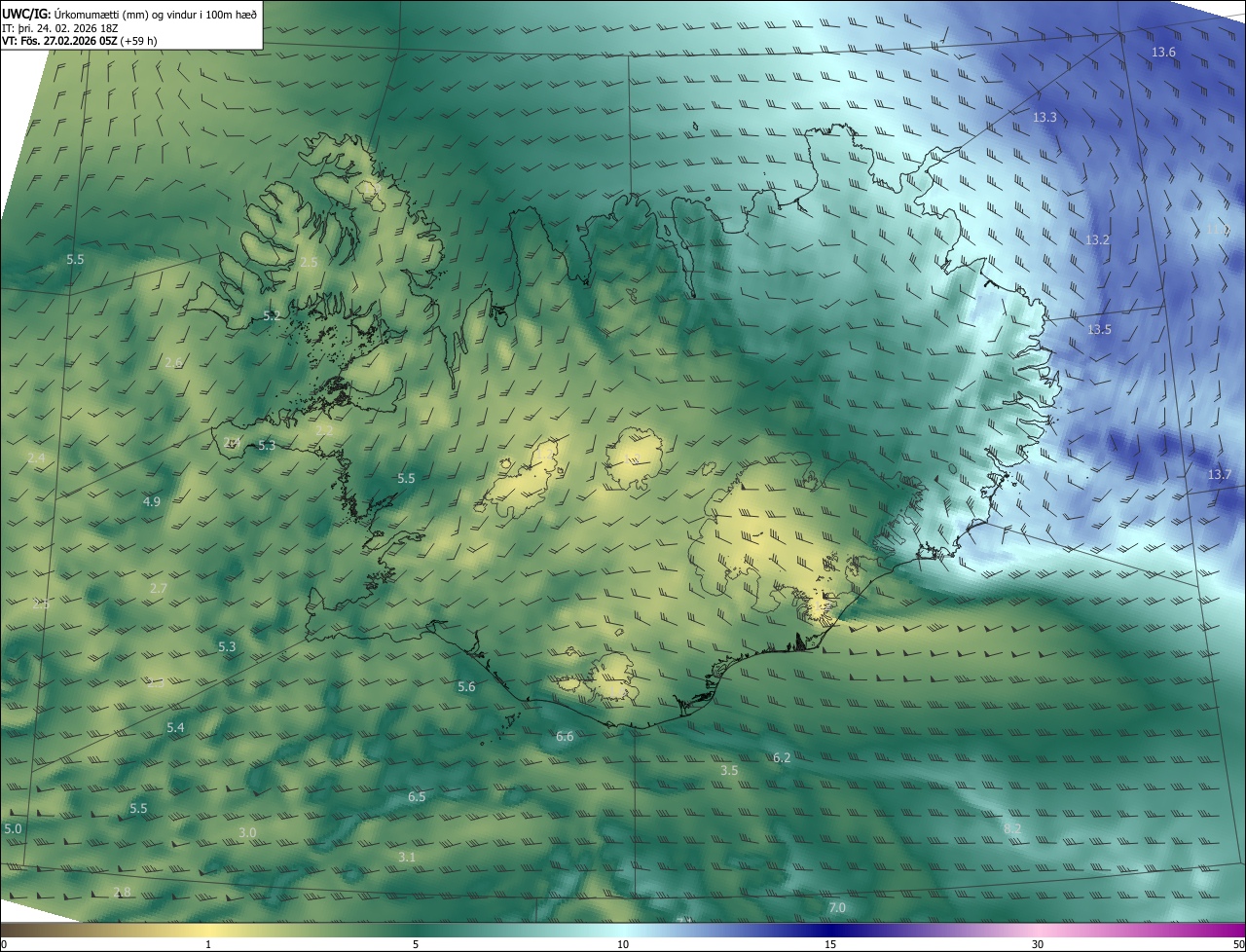The width and height of the screenshot is (1246, 952).
Task: Click the 2.6 value label
Action: 173,362
